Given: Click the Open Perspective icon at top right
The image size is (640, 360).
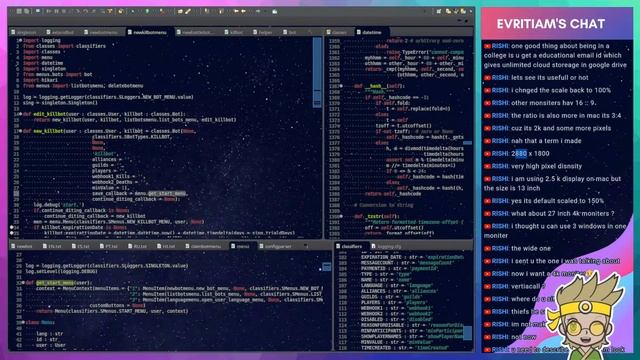Looking at the screenshot, I should pos(439,11).
